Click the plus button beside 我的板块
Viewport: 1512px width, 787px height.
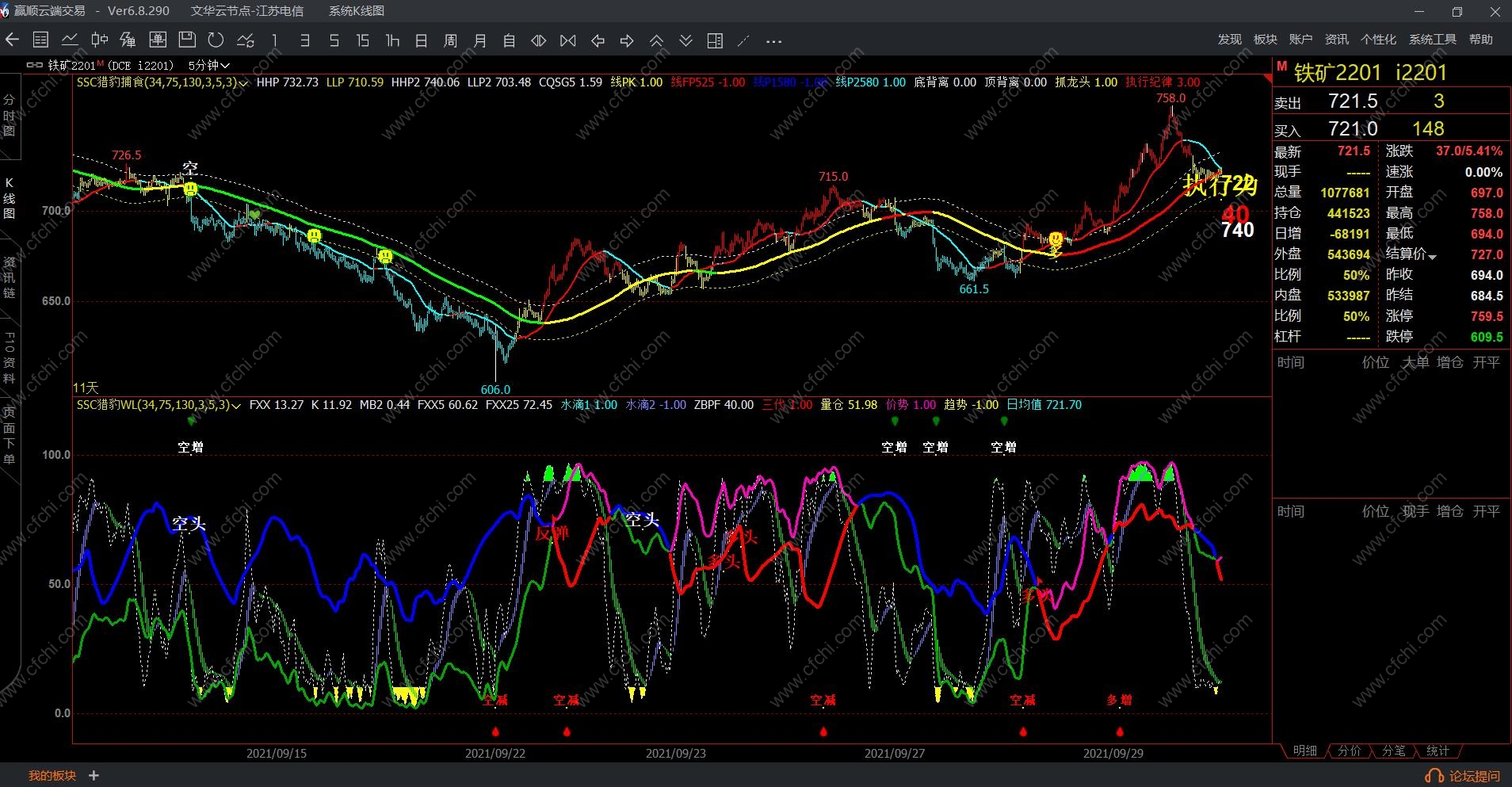click(x=94, y=776)
